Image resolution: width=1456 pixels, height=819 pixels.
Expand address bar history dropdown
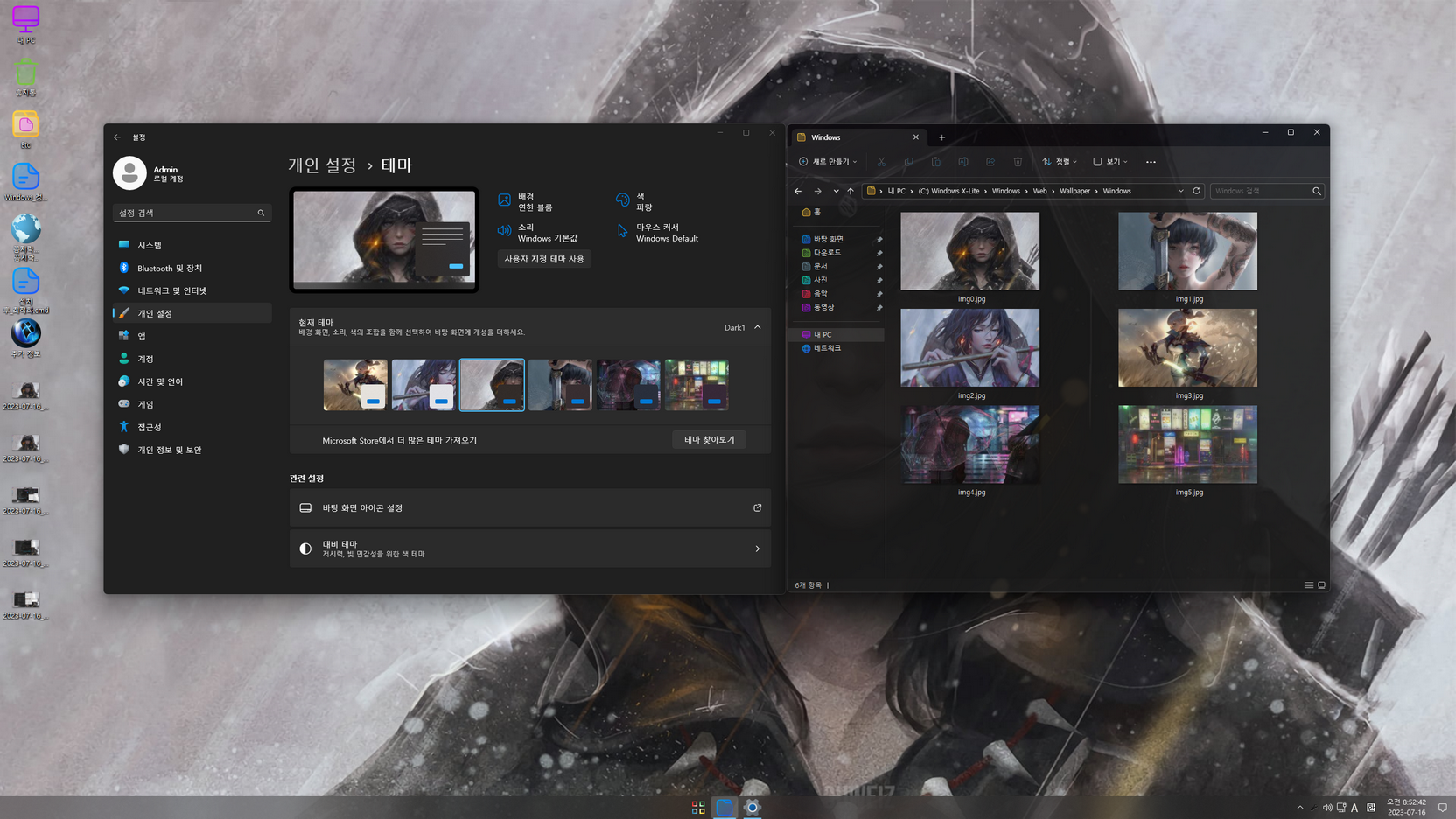point(1180,191)
